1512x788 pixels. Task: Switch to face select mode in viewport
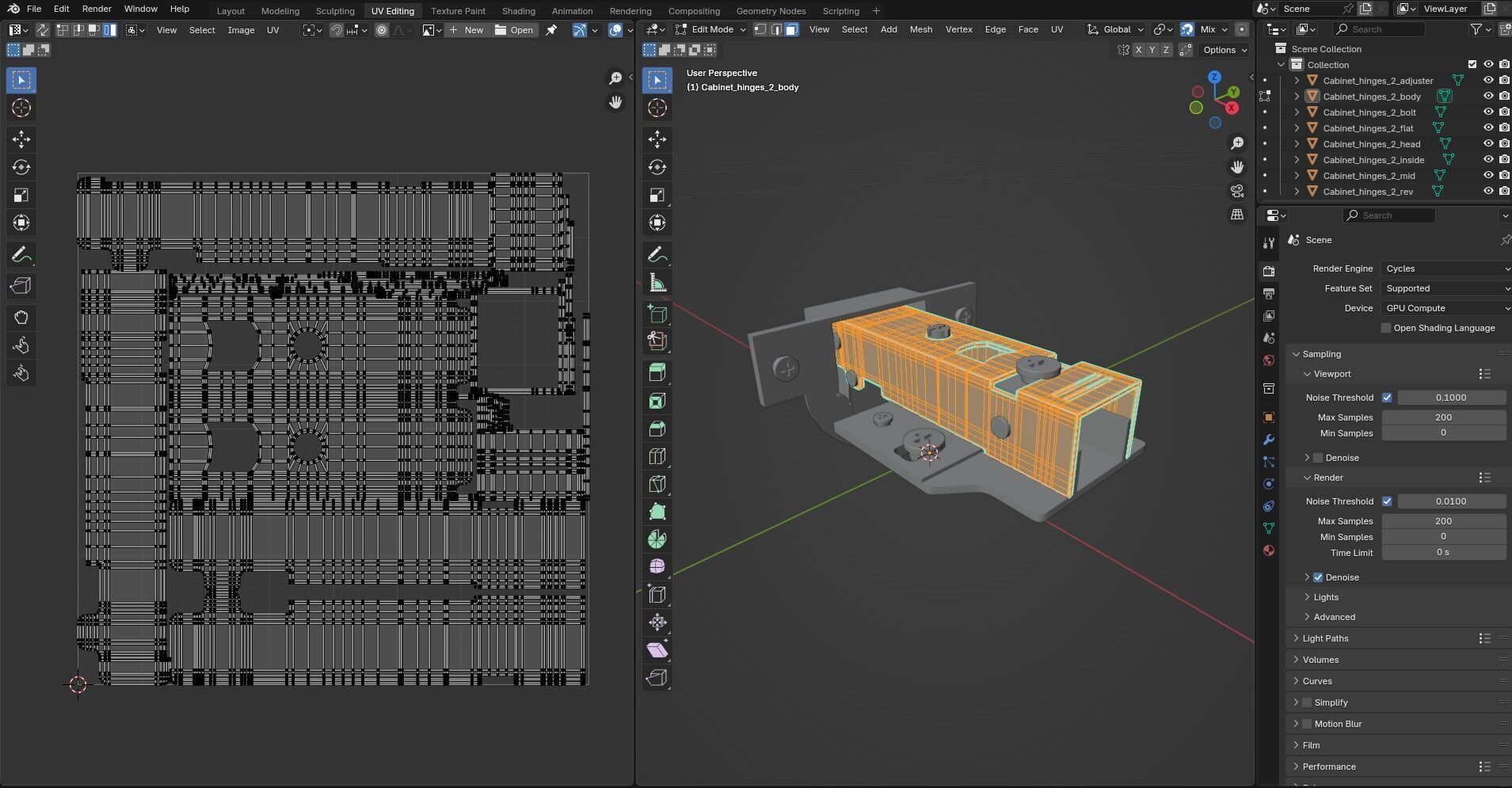(791, 29)
